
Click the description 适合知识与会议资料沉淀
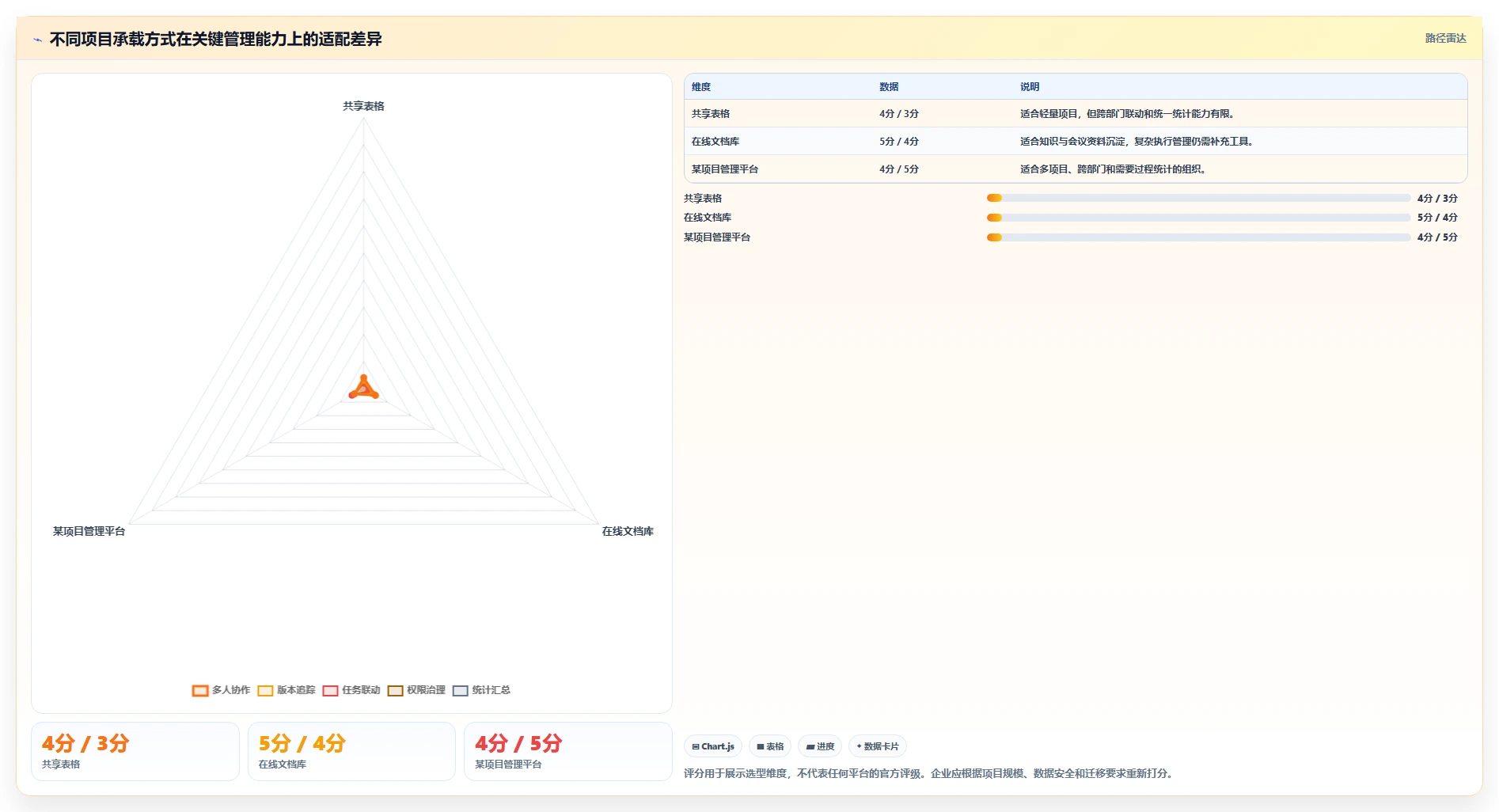pyautogui.click(x=1137, y=142)
